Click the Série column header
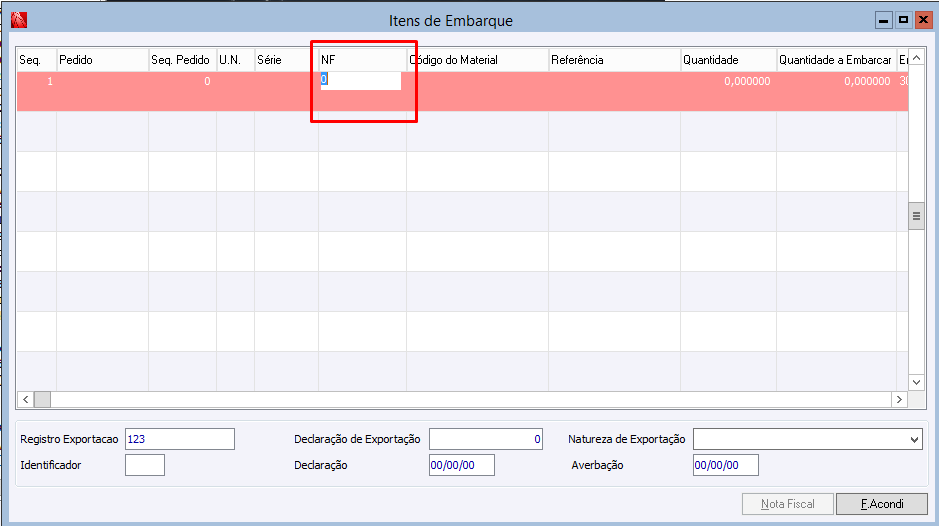This screenshot has width=939, height=526. click(286, 60)
